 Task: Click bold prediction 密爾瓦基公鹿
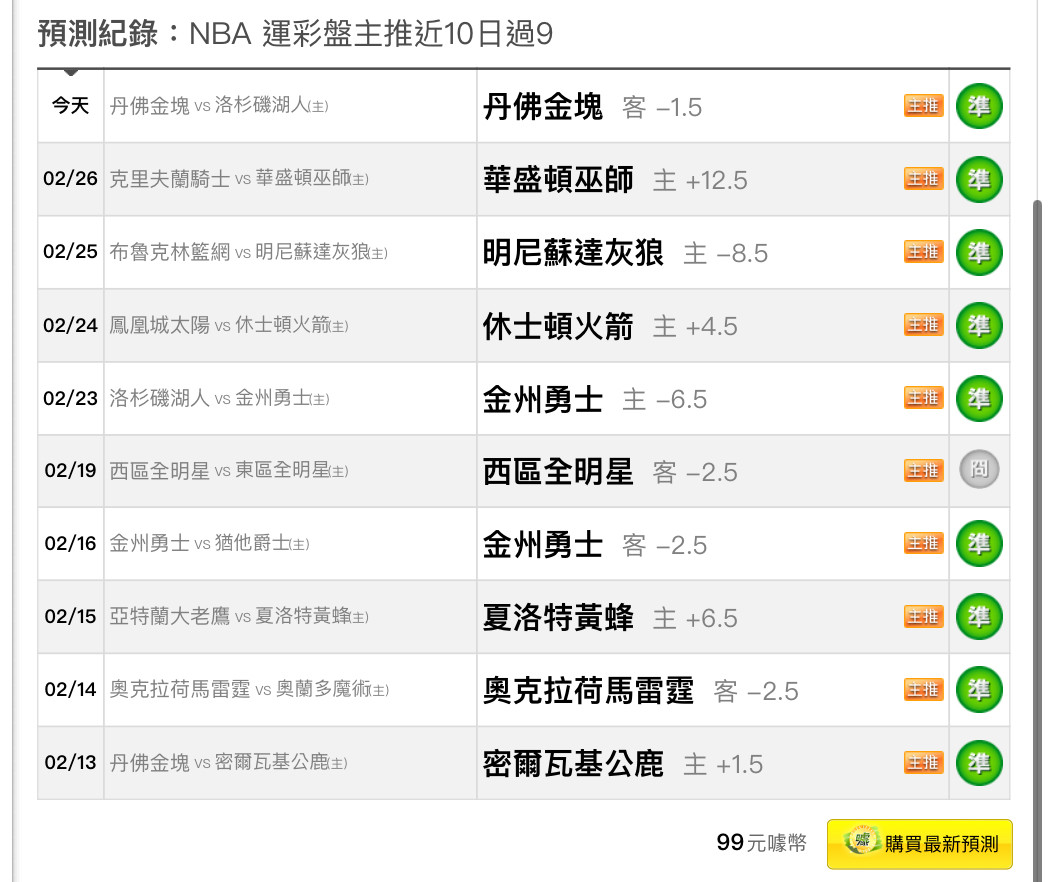click(573, 763)
